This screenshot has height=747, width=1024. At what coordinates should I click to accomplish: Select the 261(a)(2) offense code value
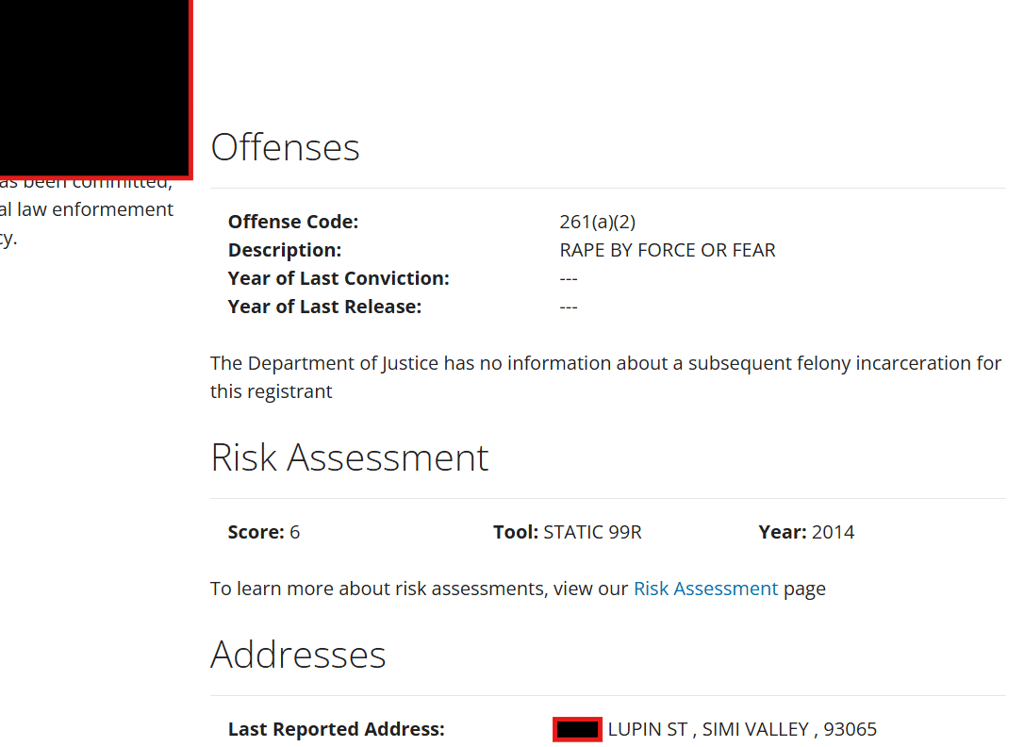597,222
